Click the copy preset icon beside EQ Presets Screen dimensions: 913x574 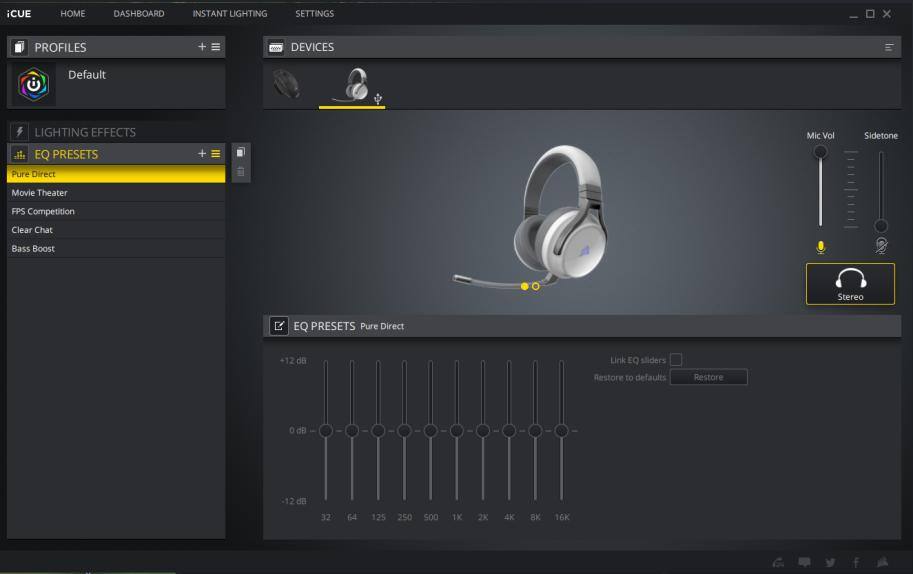(x=240, y=153)
